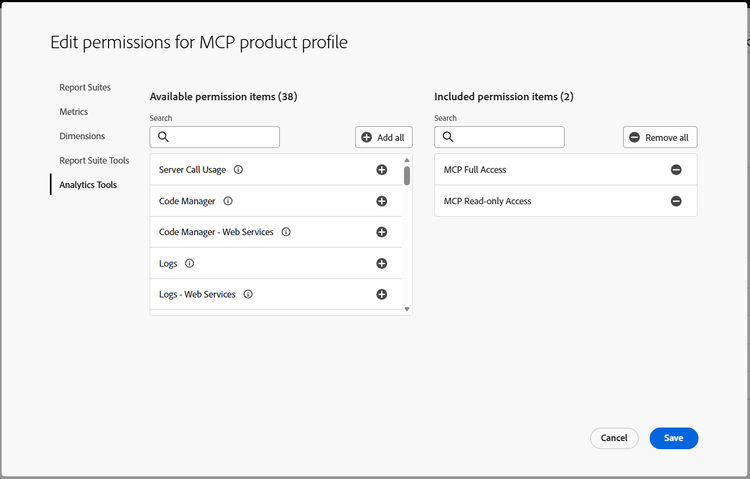The width and height of the screenshot is (750, 479).
Task: Focus the available permission items search field
Action: pos(215,137)
